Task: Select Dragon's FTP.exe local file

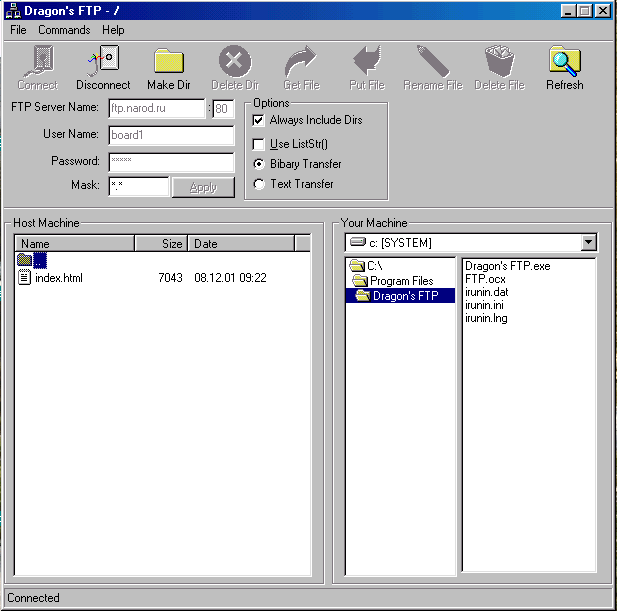Action: (x=508, y=266)
